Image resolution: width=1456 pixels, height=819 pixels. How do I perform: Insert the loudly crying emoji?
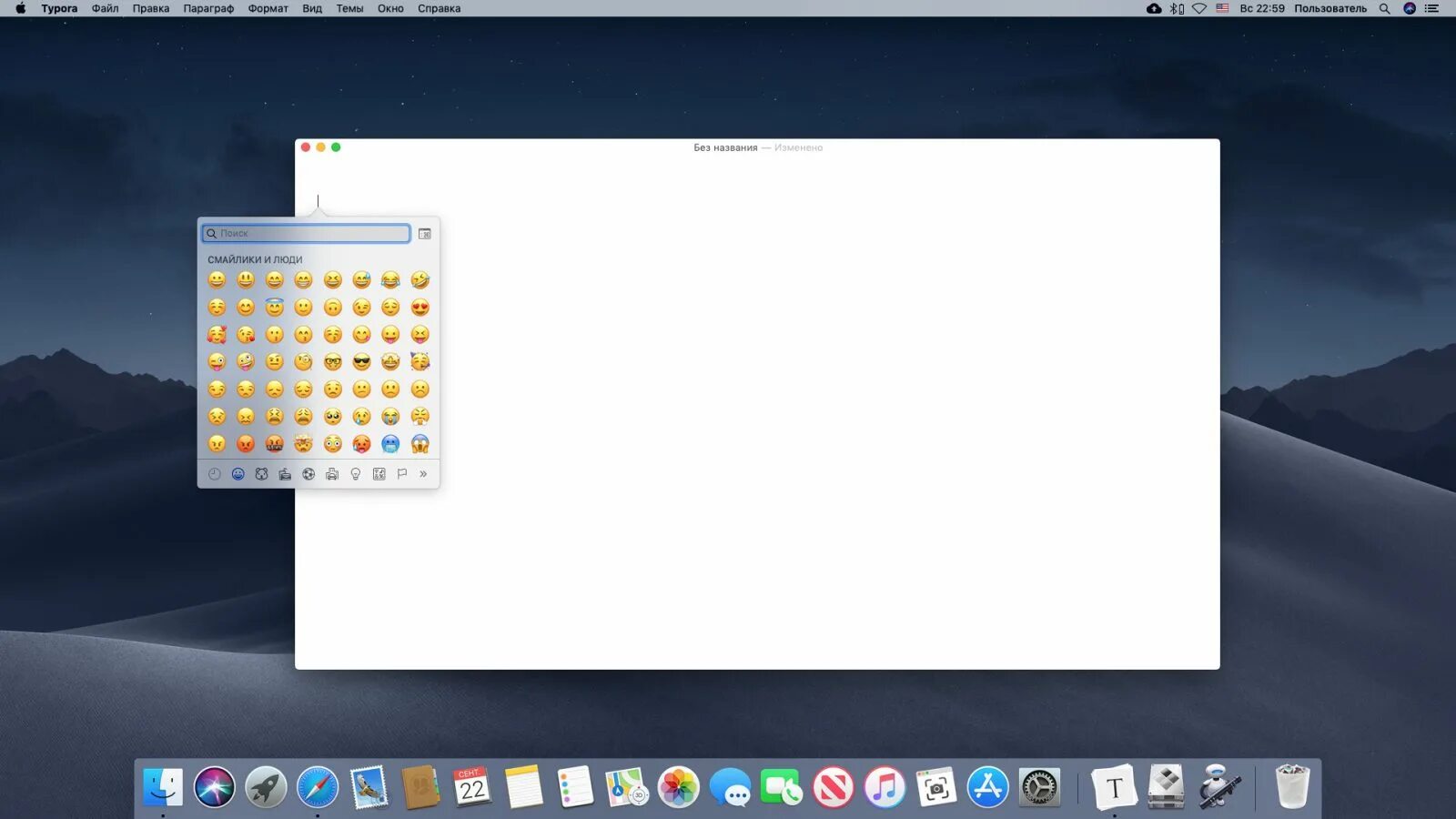click(390, 417)
